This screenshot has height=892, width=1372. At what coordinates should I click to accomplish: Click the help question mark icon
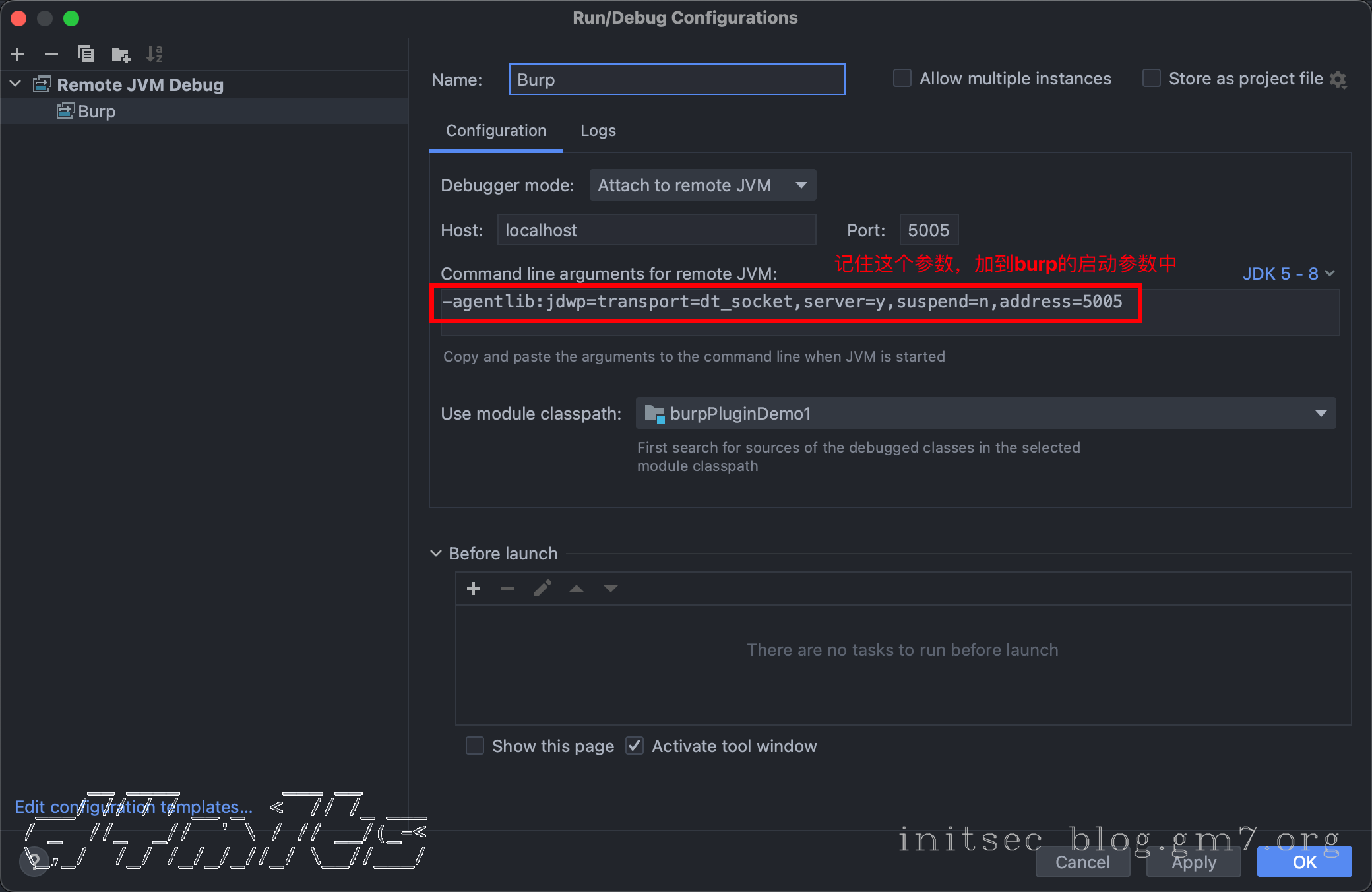[35, 860]
